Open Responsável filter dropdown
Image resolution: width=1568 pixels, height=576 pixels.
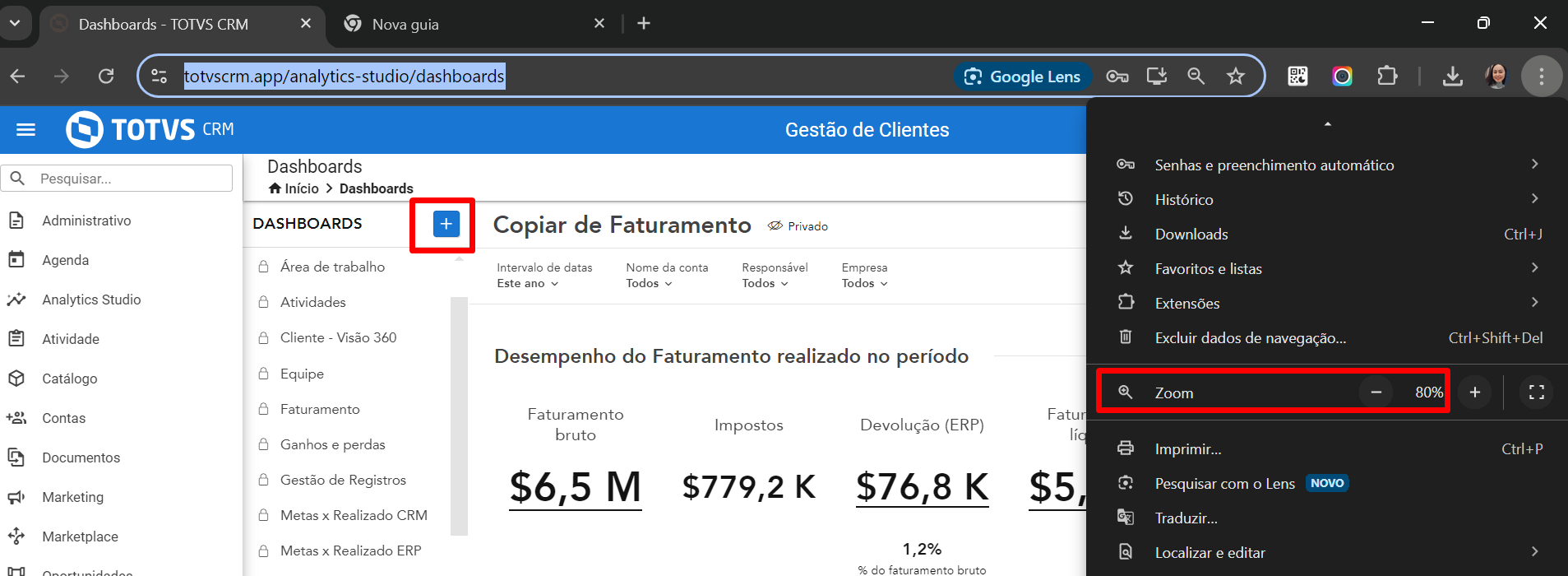coord(765,283)
